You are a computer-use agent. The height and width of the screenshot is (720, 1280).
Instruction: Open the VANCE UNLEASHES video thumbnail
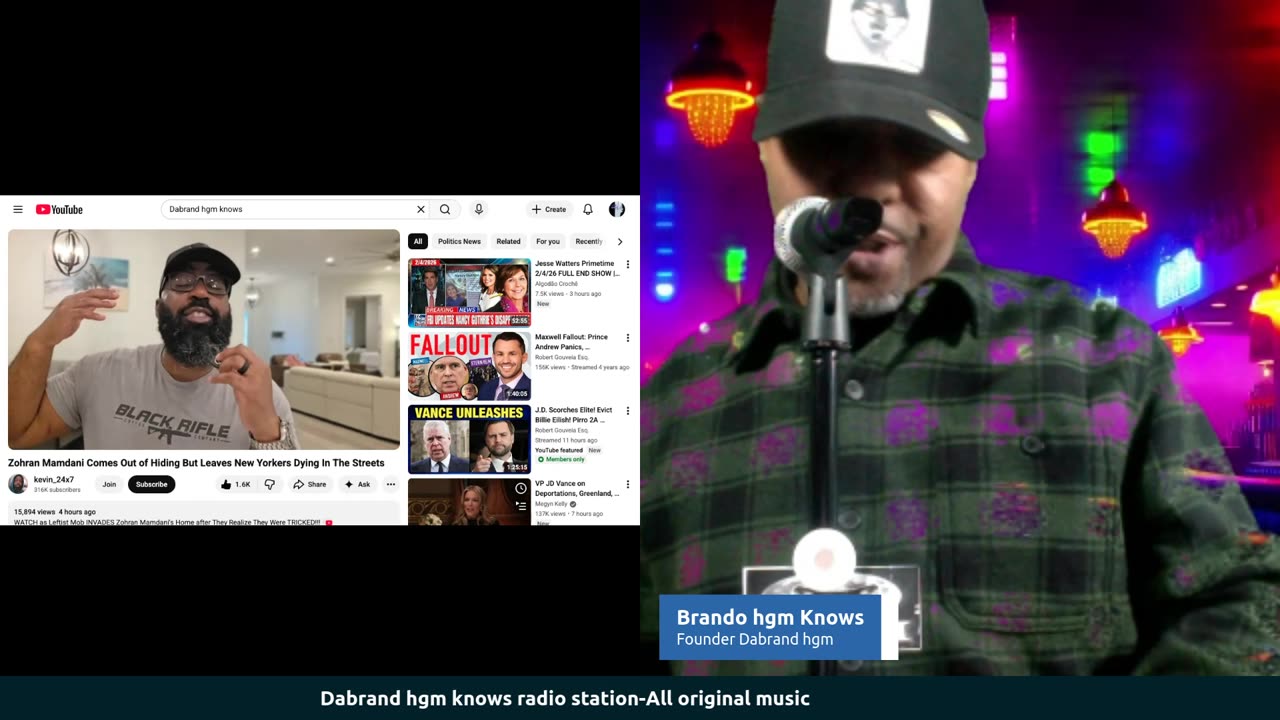[x=469, y=439]
